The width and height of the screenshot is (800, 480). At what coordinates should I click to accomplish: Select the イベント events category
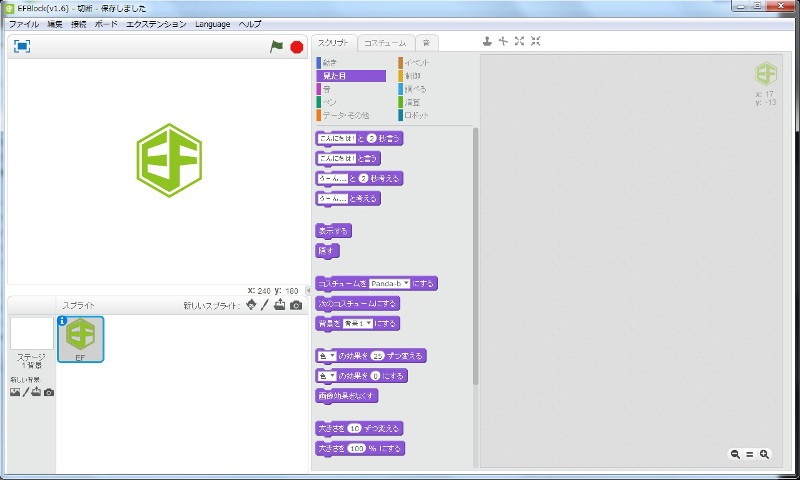click(x=434, y=63)
